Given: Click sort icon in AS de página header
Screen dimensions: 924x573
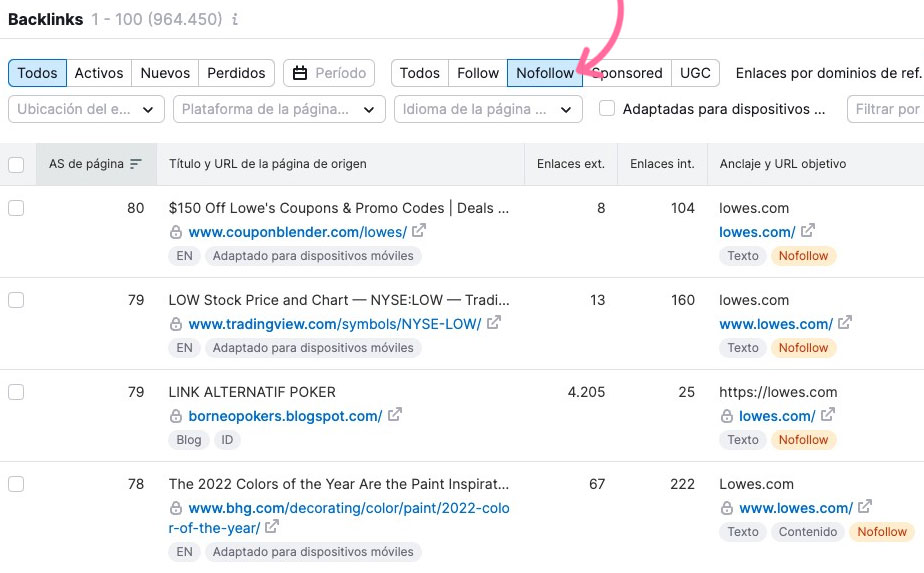Looking at the screenshot, I should [x=136, y=164].
